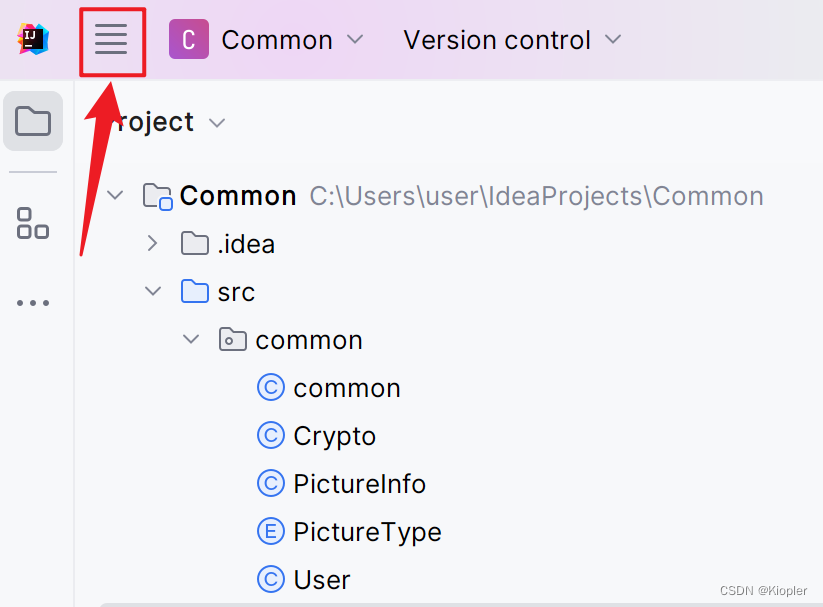
Task: Click the Crypto class icon
Action: point(271,436)
